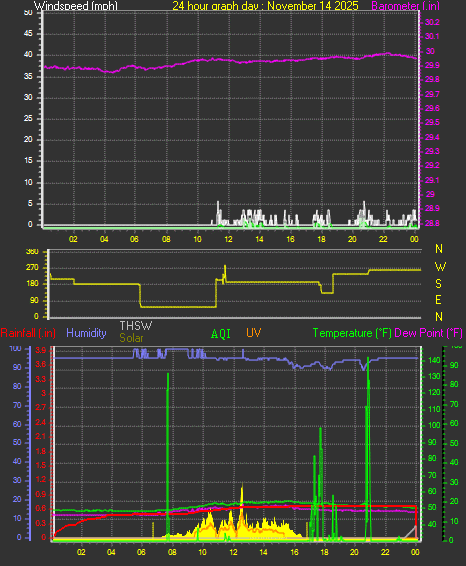Click the 45 mph windspeed axis value
The width and height of the screenshot is (466, 566).
click(x=28, y=34)
